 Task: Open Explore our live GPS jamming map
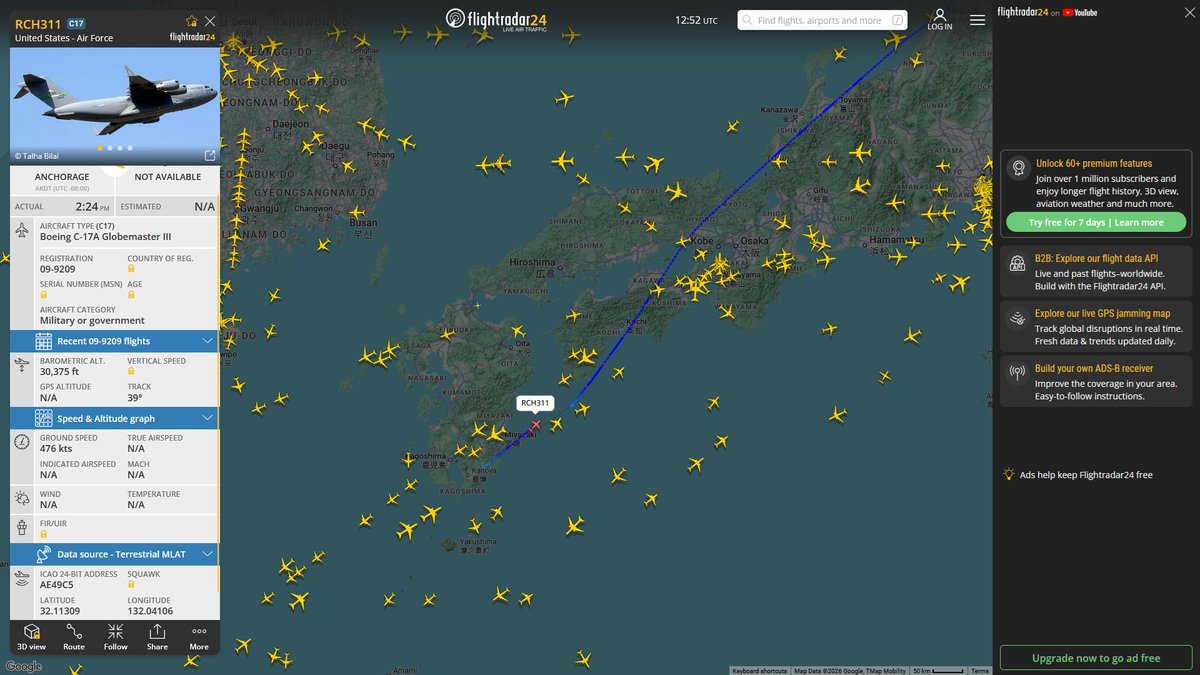pos(1096,327)
